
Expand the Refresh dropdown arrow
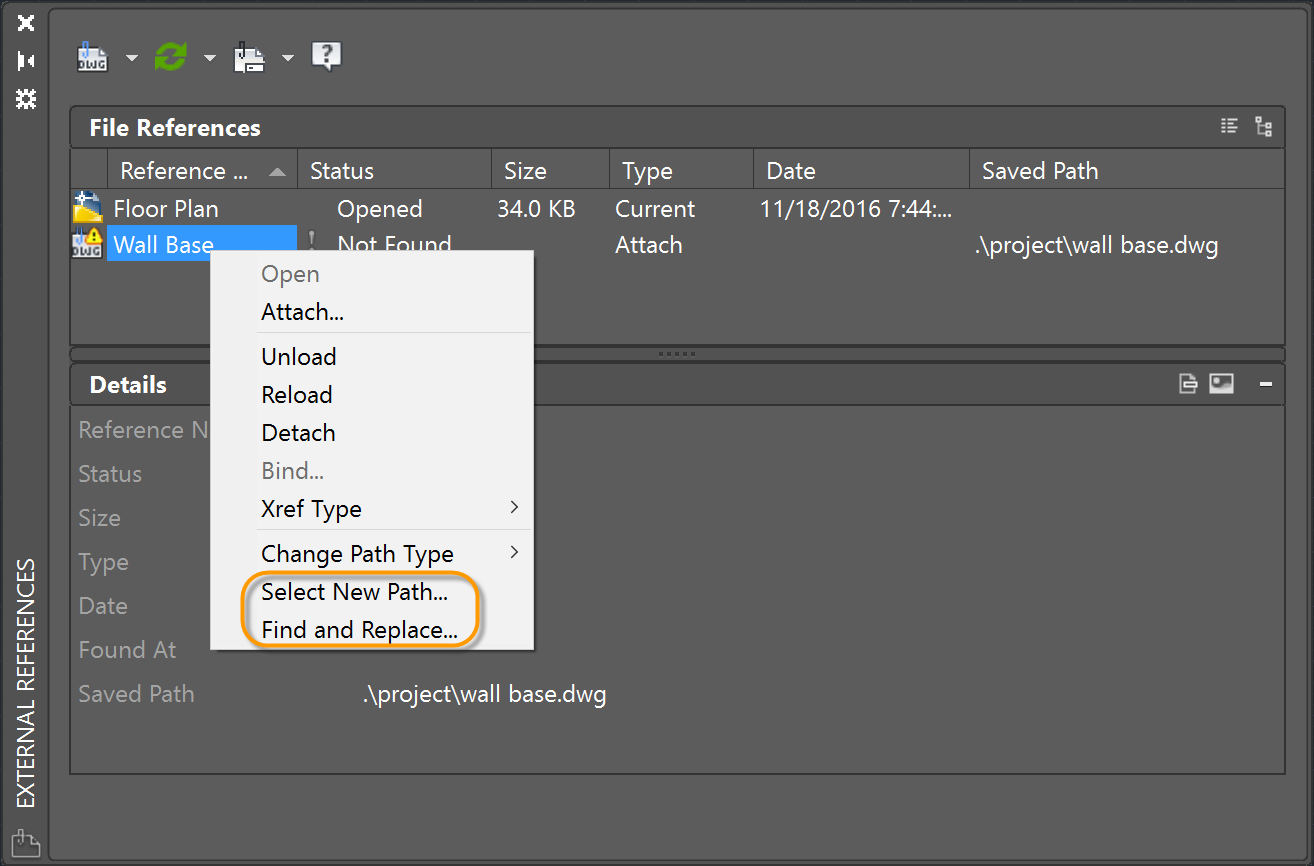[210, 58]
